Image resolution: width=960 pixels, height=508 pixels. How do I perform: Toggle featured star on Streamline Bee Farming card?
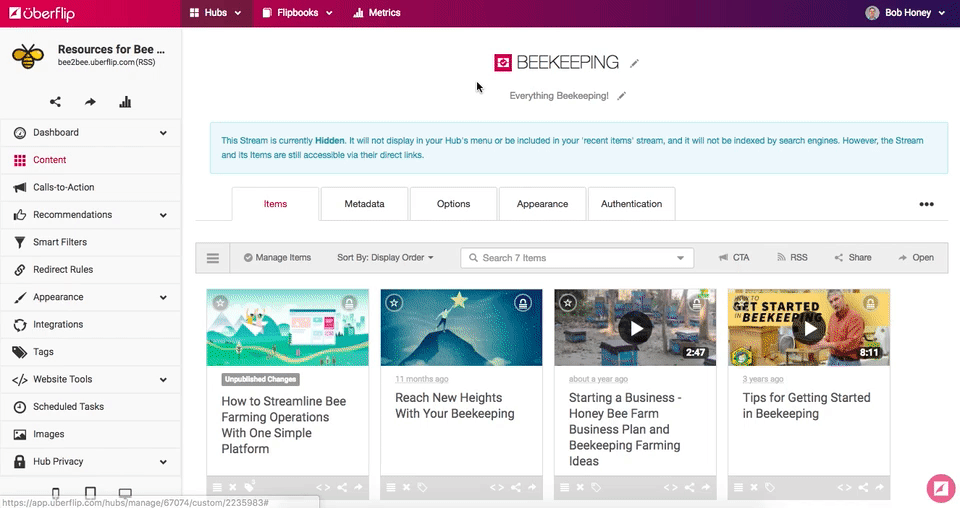pos(220,302)
